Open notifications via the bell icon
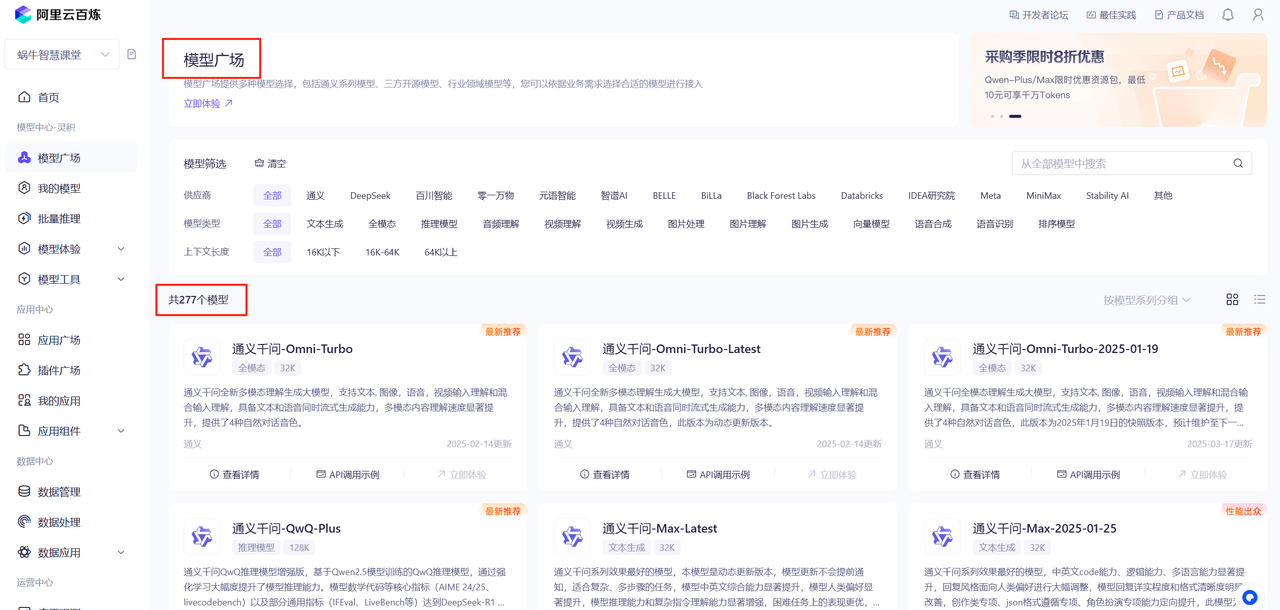Viewport: 1280px width, 610px height. pyautogui.click(x=1228, y=15)
